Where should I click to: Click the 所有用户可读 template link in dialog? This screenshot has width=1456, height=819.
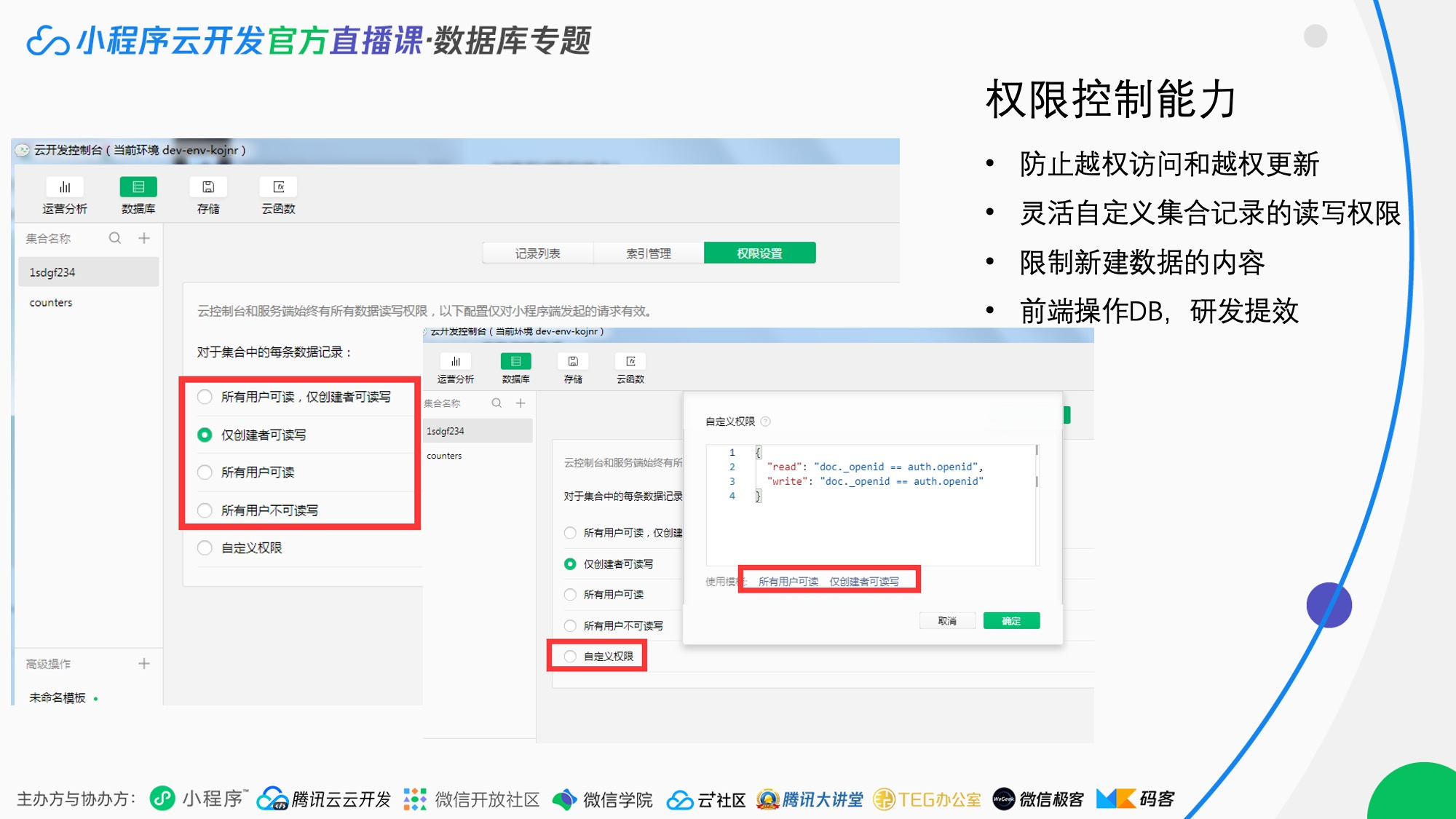(788, 582)
